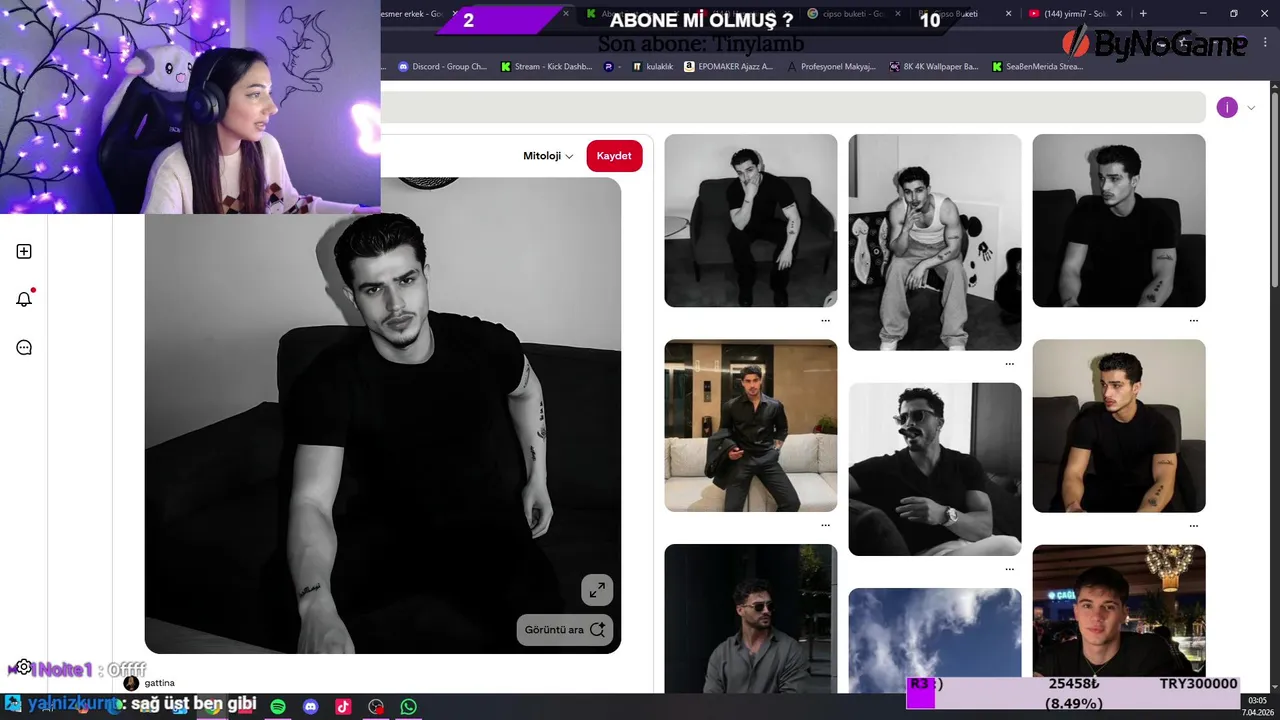Open the Discord - Group Ch... bookmark
The width and height of the screenshot is (1280, 720).
[x=442, y=67]
